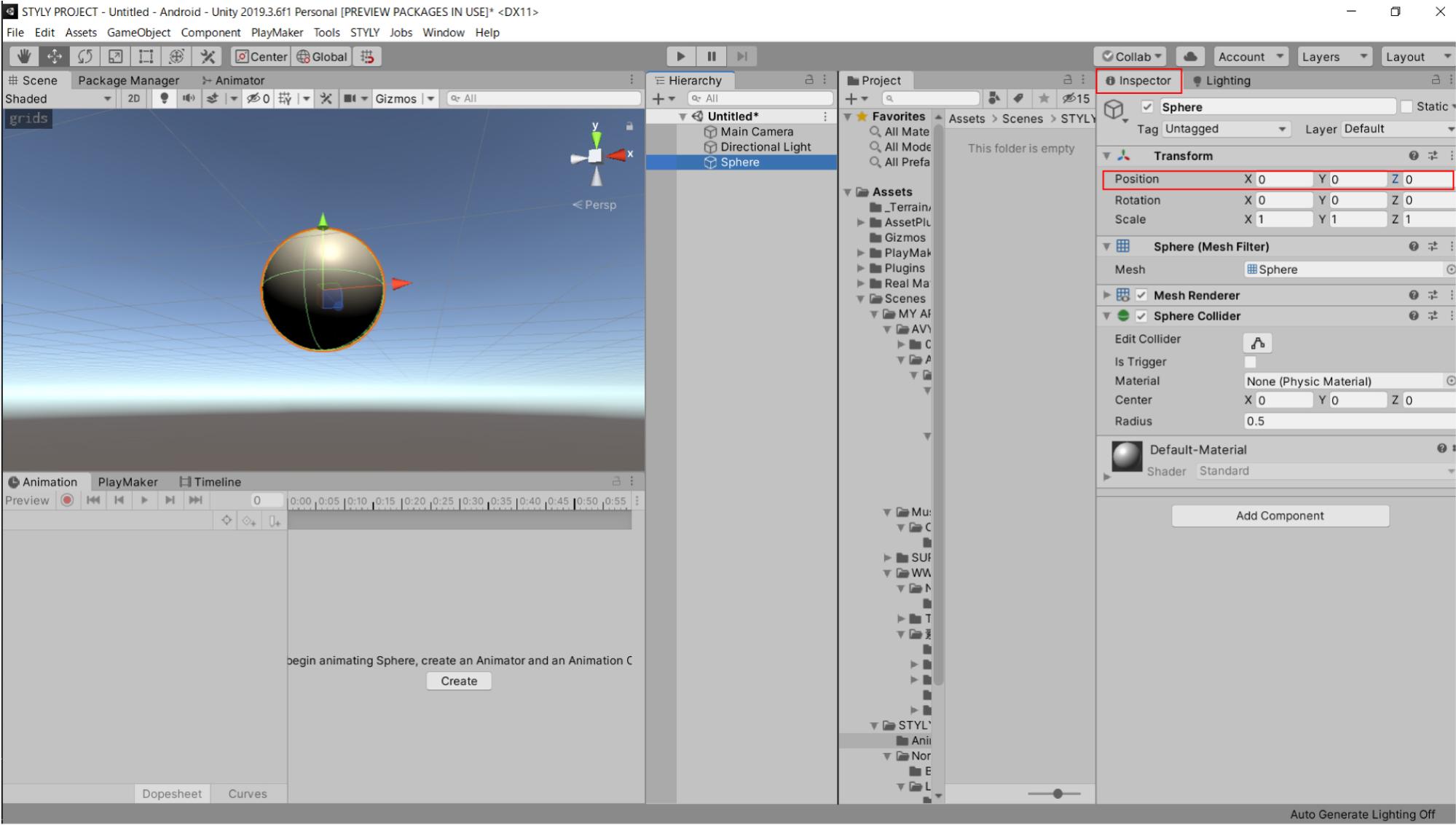This screenshot has width=1456, height=825.
Task: Toggle the Sphere active checkbox
Action: pyautogui.click(x=1147, y=107)
